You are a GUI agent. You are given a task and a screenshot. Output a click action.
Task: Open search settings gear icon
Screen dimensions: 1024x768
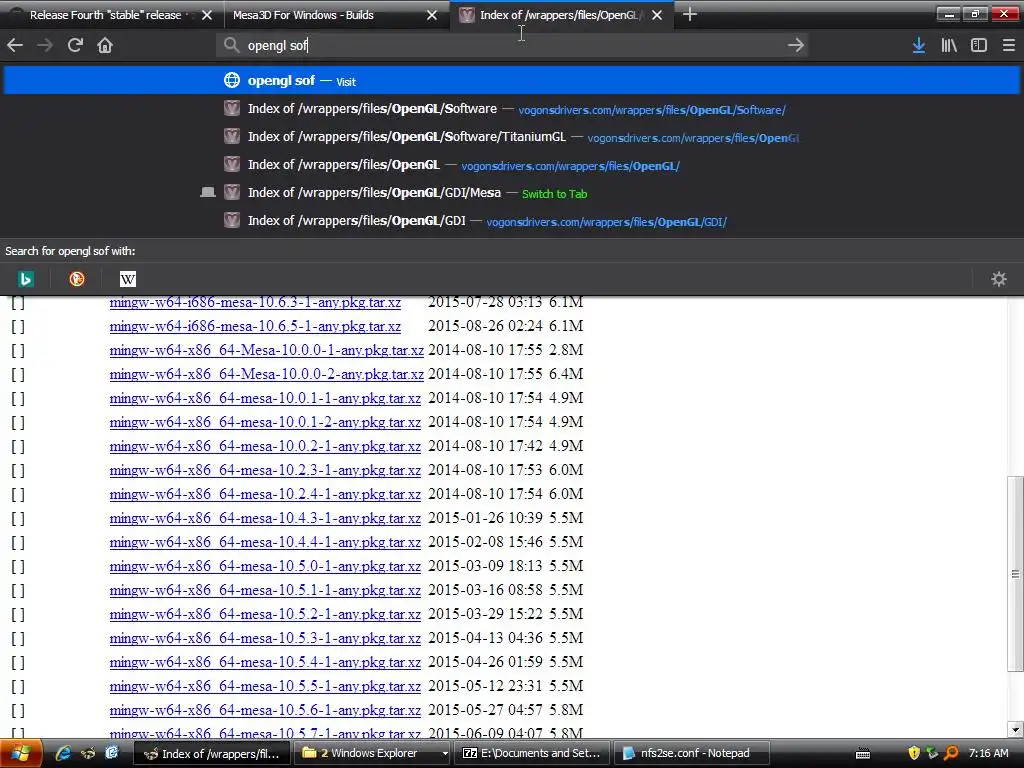[x=999, y=280]
